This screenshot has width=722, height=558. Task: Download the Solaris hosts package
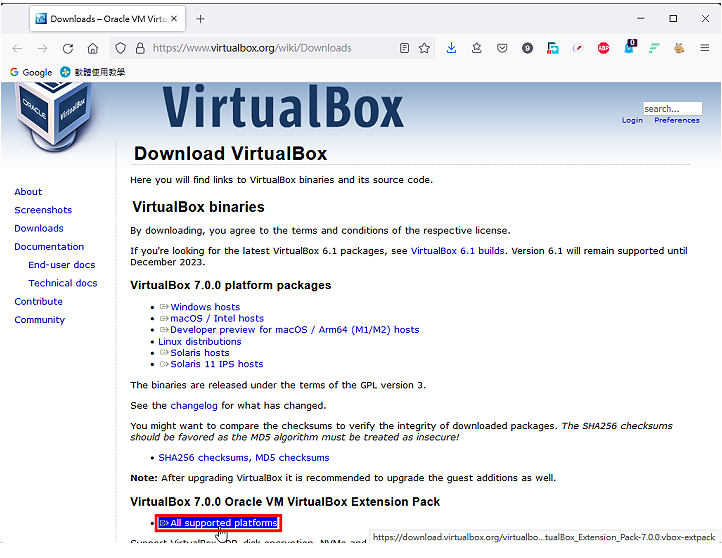[200, 353]
